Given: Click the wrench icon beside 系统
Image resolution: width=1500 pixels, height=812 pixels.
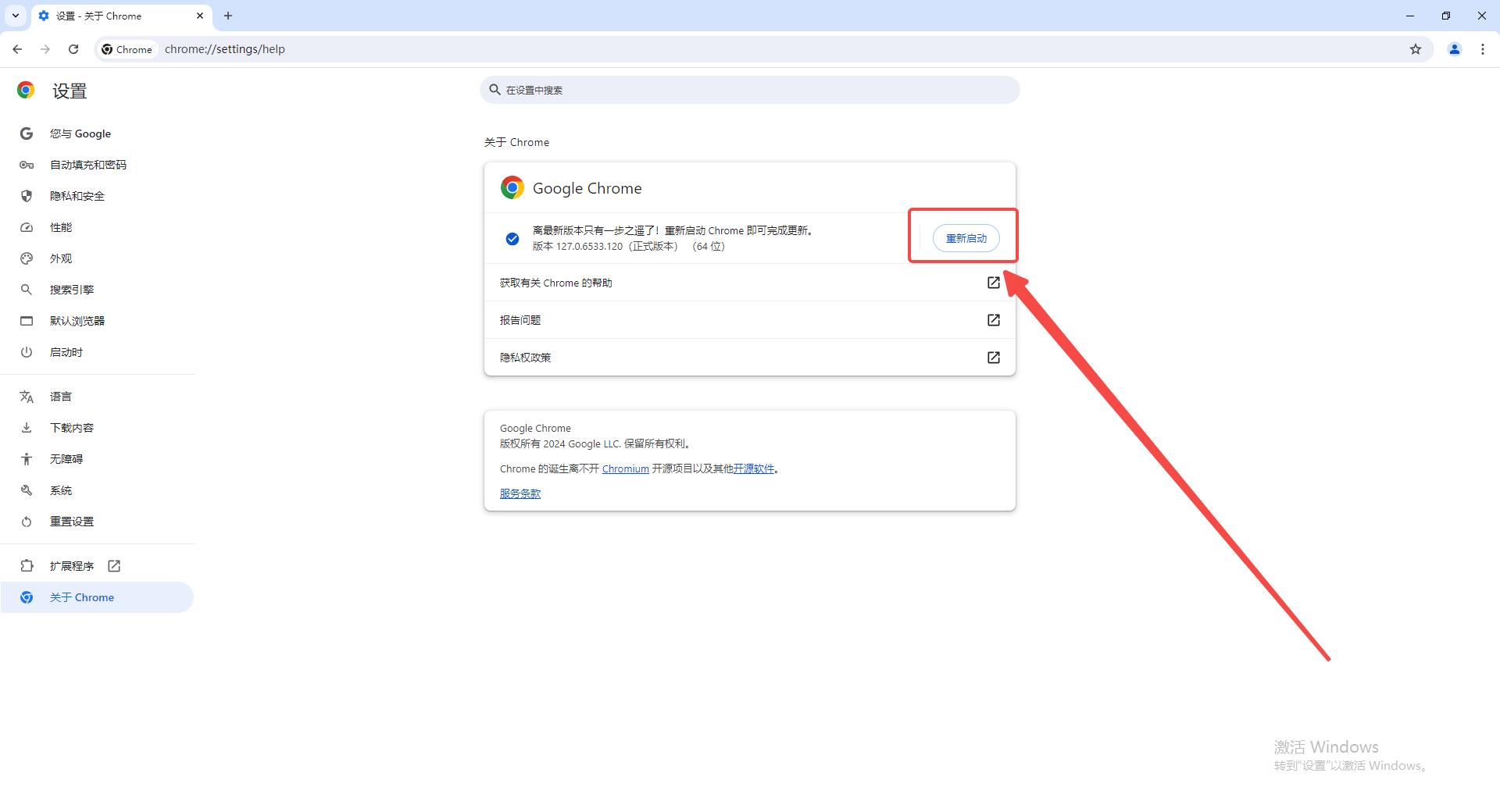Looking at the screenshot, I should (x=27, y=490).
